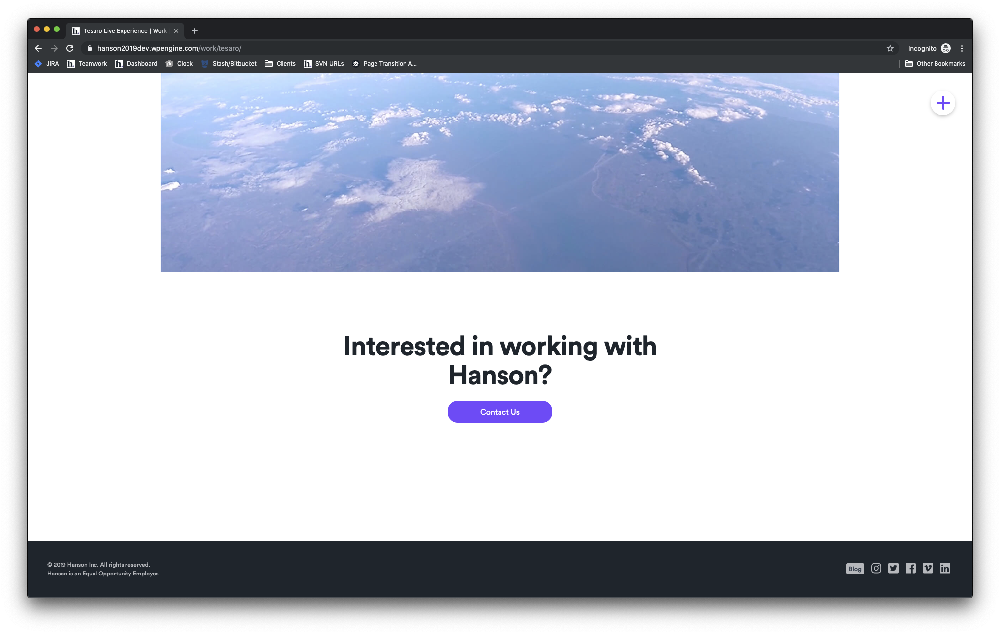Open a new browser tab
This screenshot has width=1000, height=634.
point(195,31)
